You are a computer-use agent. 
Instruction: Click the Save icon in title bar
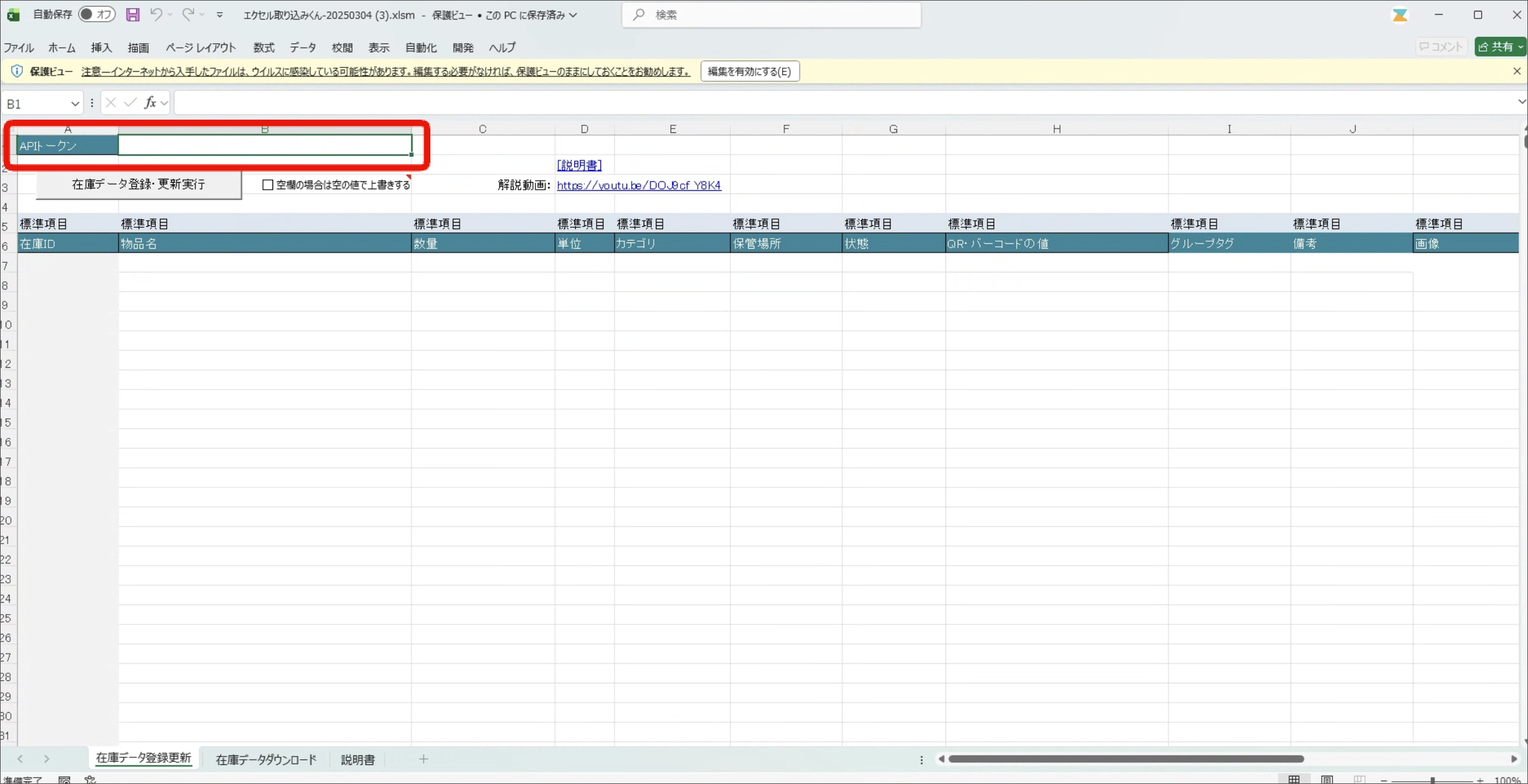point(132,15)
